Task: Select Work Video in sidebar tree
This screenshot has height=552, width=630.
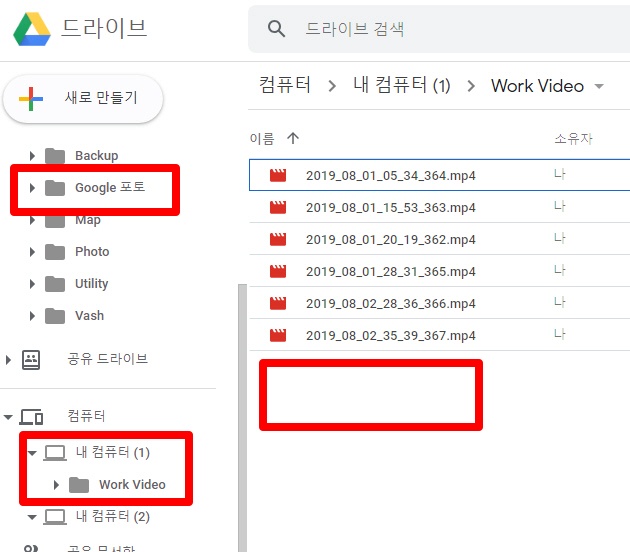Action: coord(133,485)
